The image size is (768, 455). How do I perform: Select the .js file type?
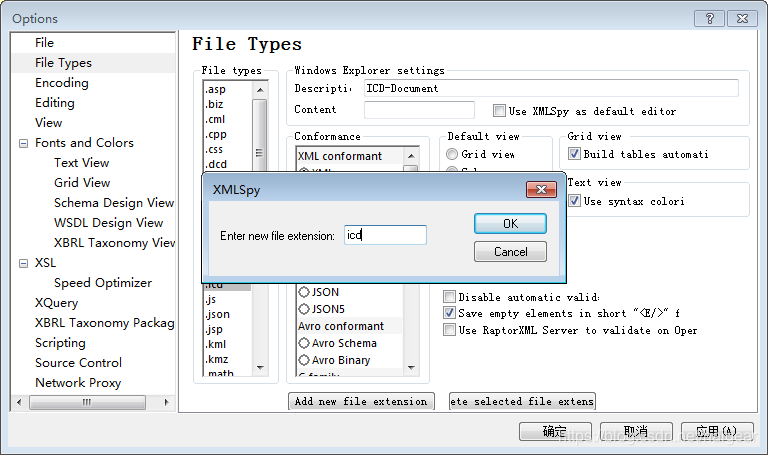(x=211, y=300)
